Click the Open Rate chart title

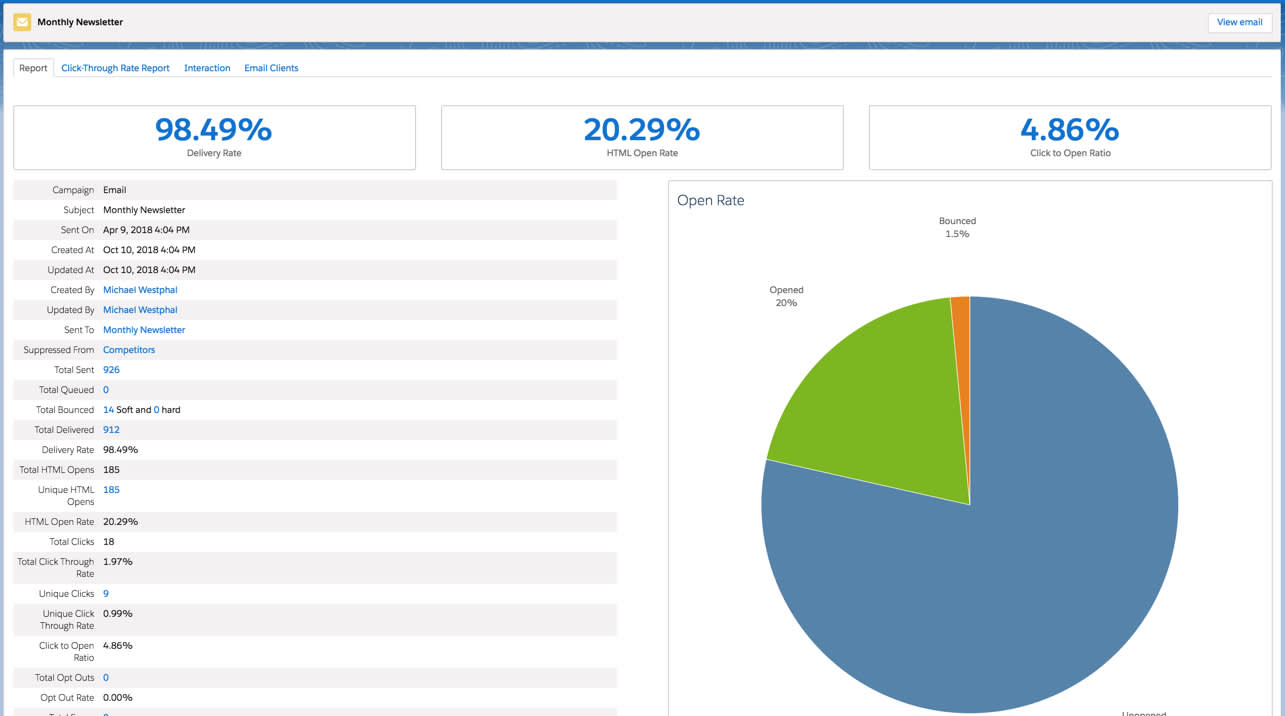710,200
